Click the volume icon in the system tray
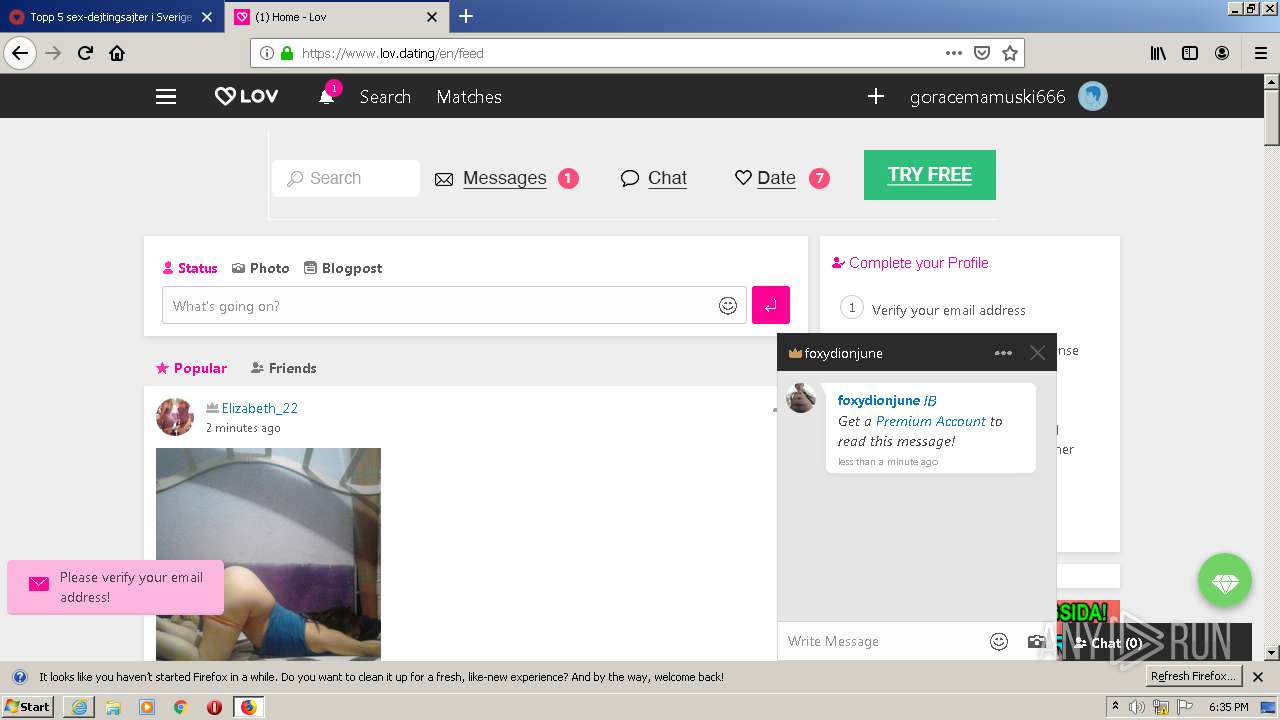Screen dimensions: 1280x720 click(1137, 707)
